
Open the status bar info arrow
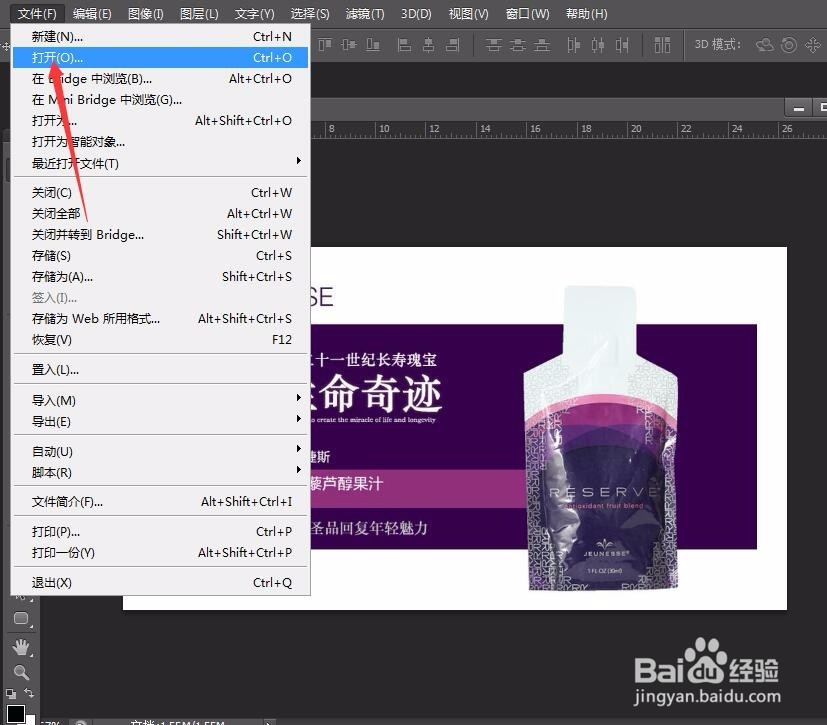(270, 722)
